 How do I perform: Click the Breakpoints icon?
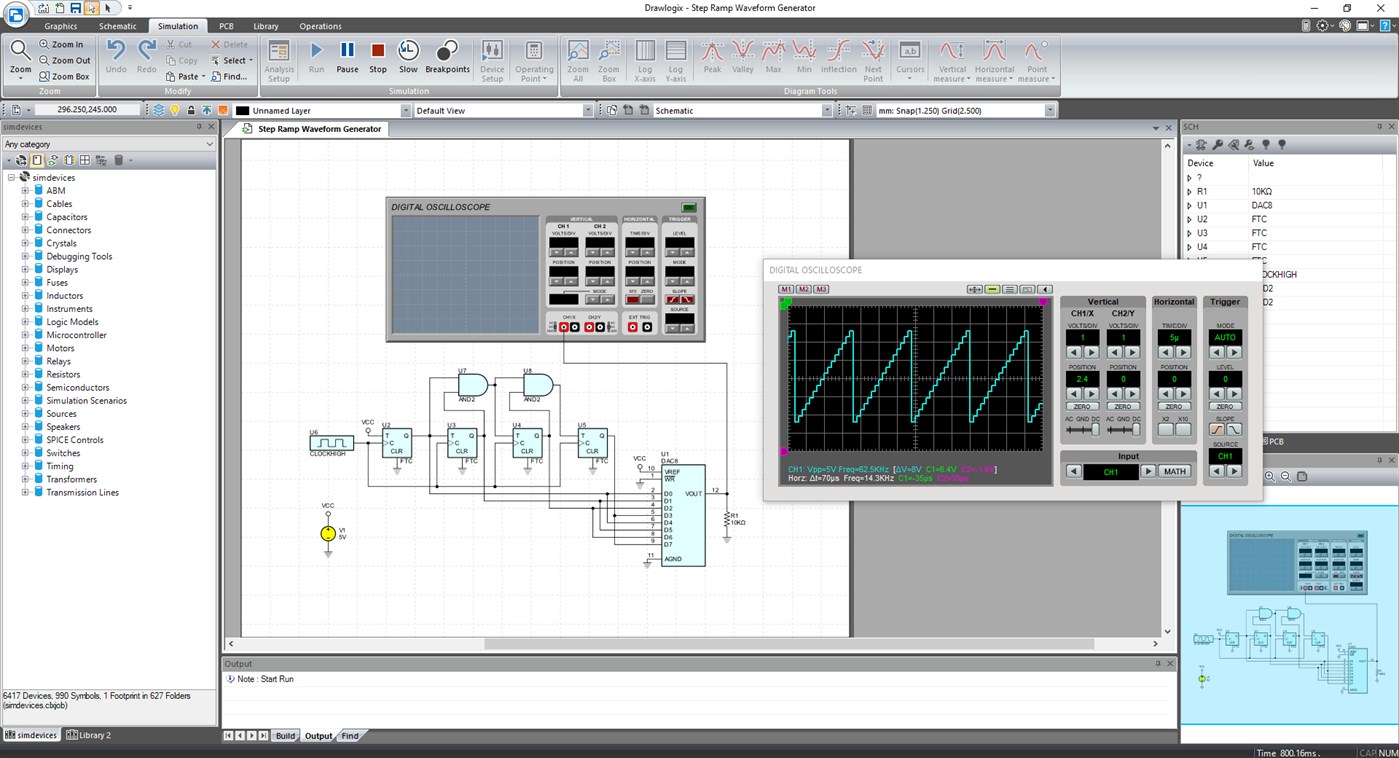click(x=447, y=55)
